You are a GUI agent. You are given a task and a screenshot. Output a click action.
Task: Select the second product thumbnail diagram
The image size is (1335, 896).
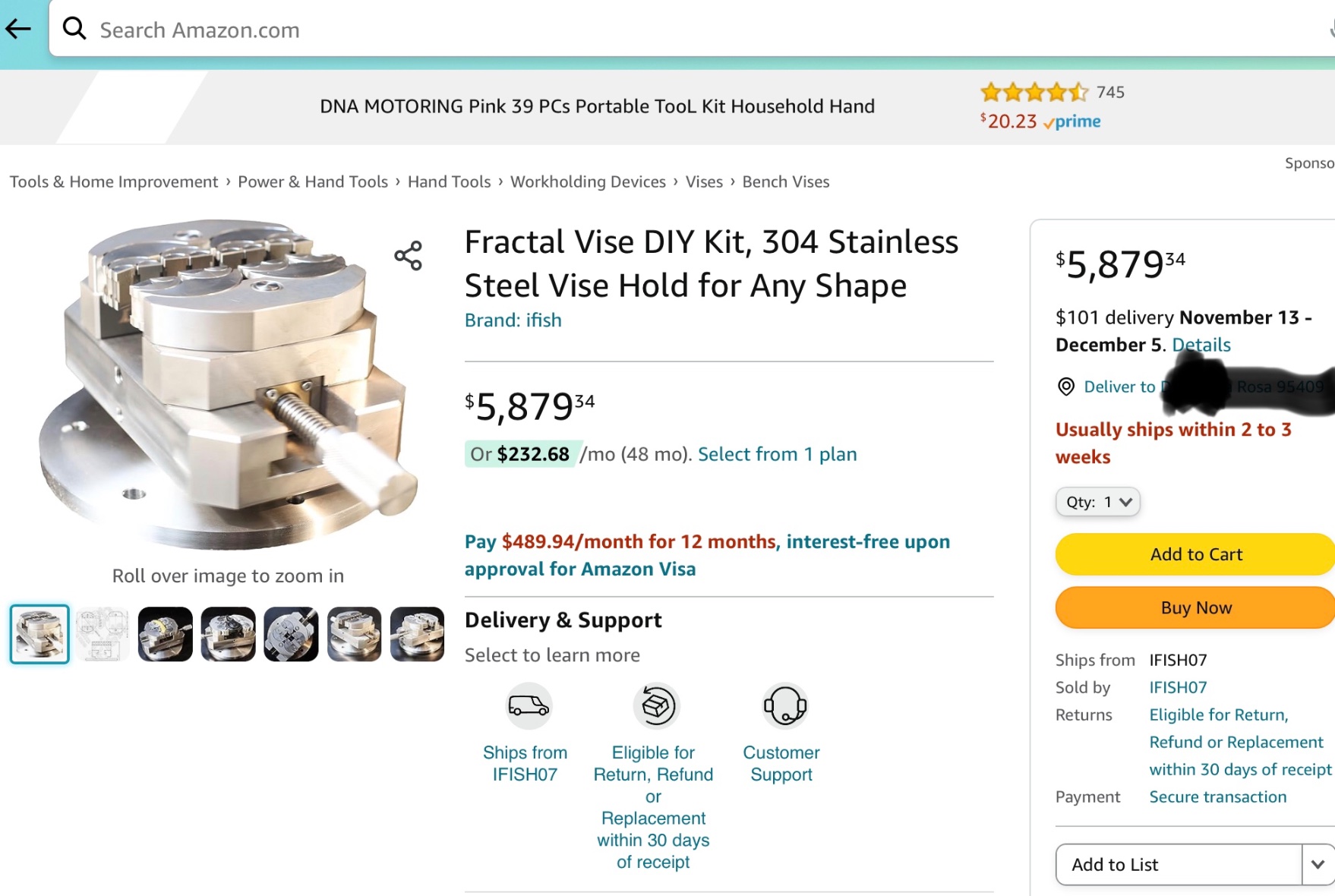(x=103, y=634)
